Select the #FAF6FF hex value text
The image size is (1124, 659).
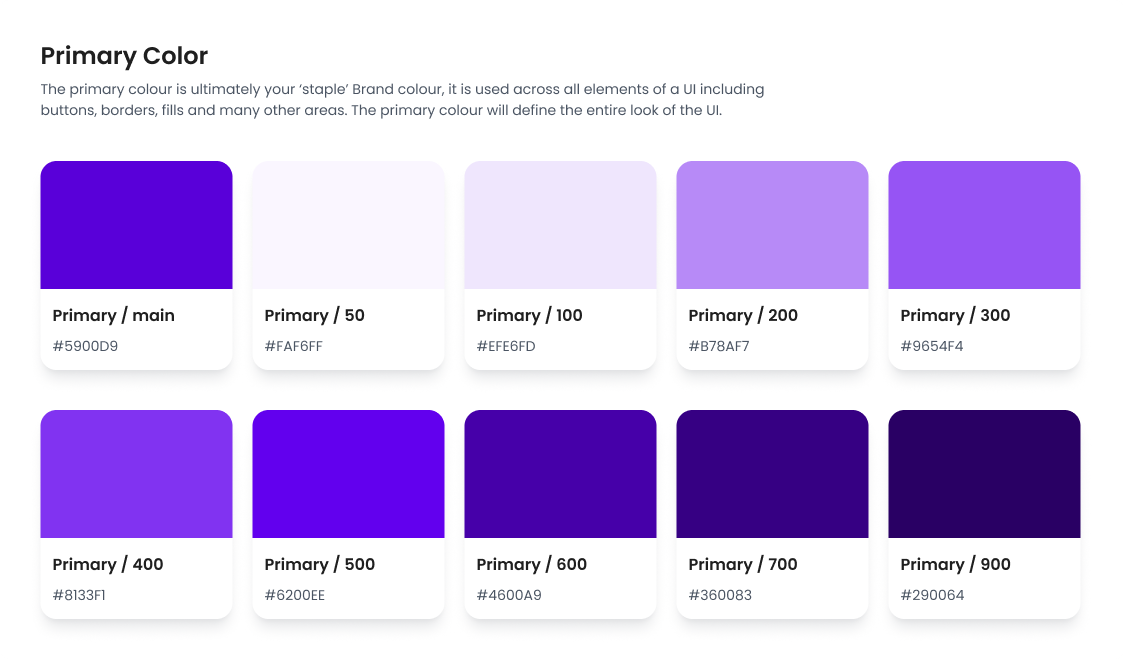pyautogui.click(x=294, y=347)
